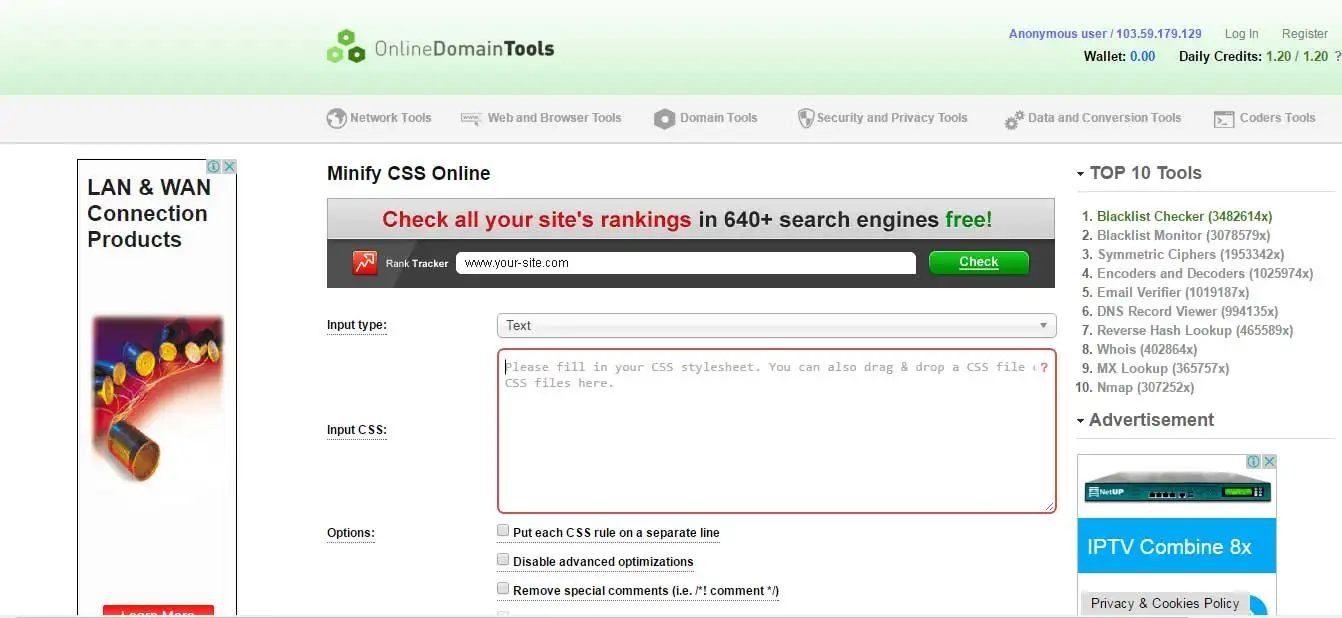This screenshot has width=1342, height=618.
Task: Click the green Check button
Action: (x=979, y=262)
